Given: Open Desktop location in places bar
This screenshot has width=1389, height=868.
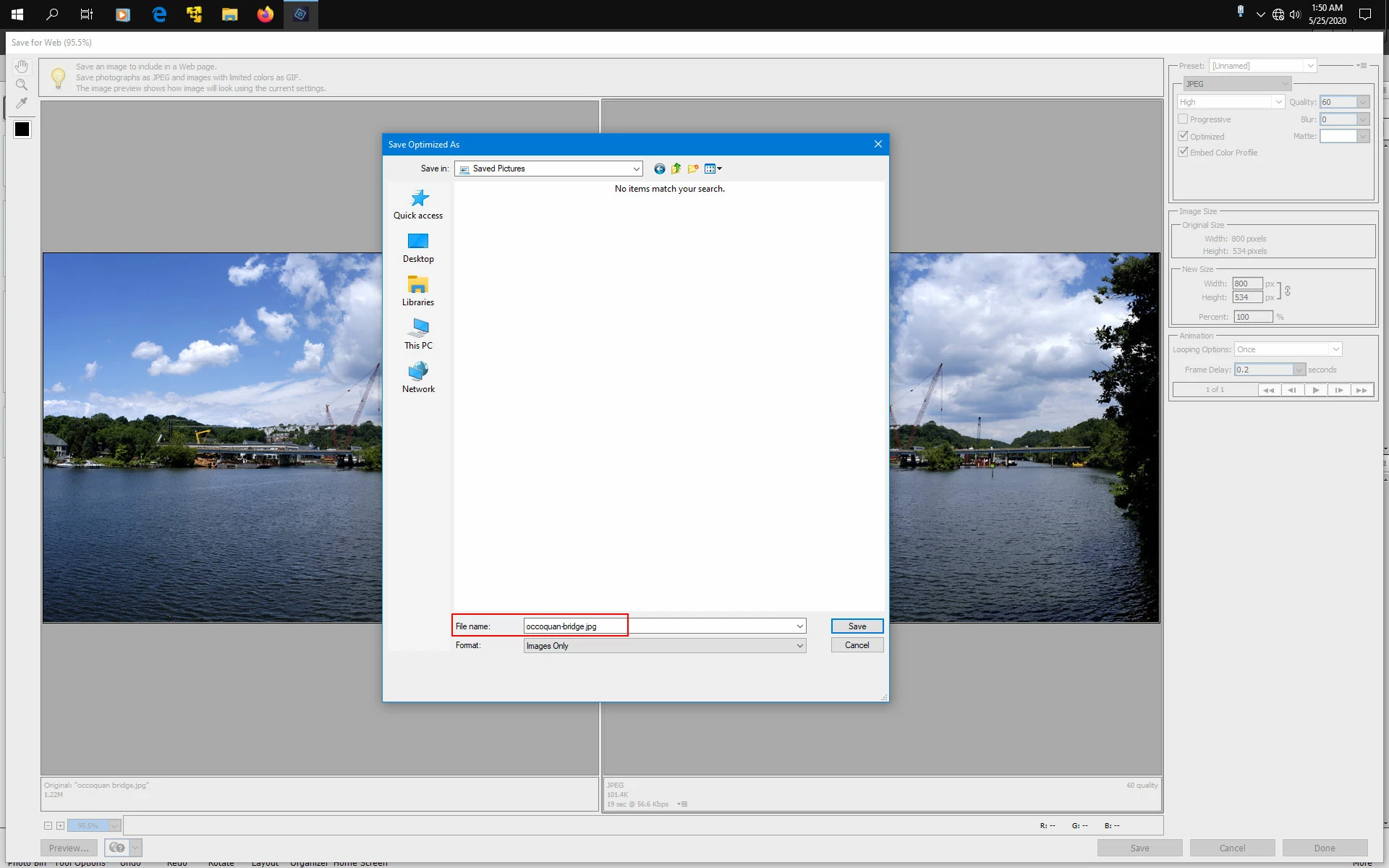Looking at the screenshot, I should click(418, 247).
